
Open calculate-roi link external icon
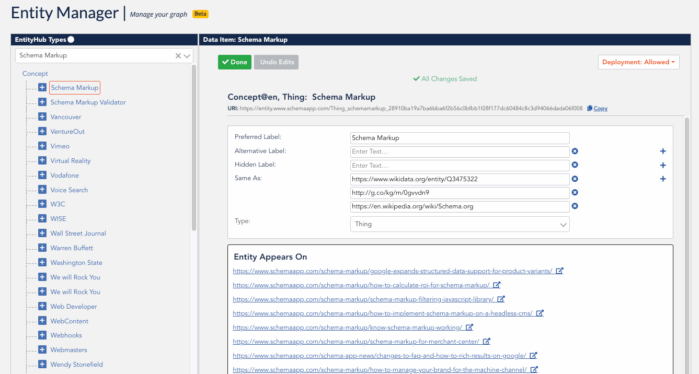(497, 285)
